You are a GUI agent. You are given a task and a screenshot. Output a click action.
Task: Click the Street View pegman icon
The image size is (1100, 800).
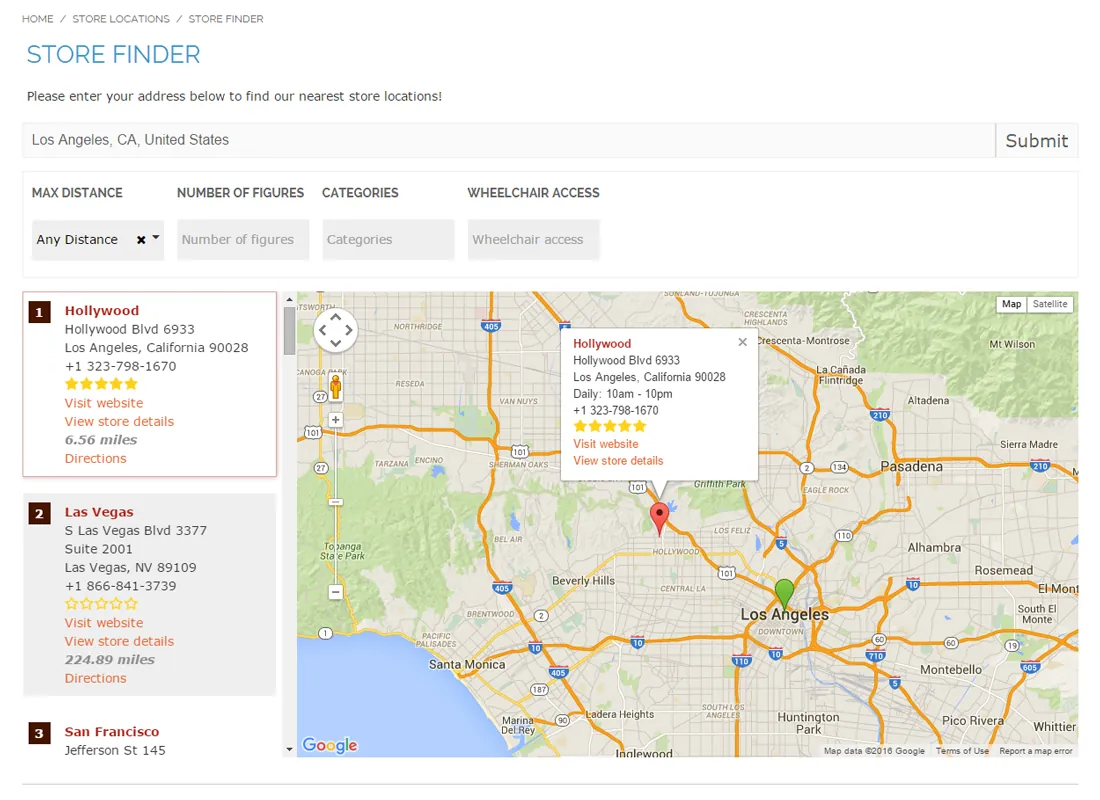(x=335, y=387)
